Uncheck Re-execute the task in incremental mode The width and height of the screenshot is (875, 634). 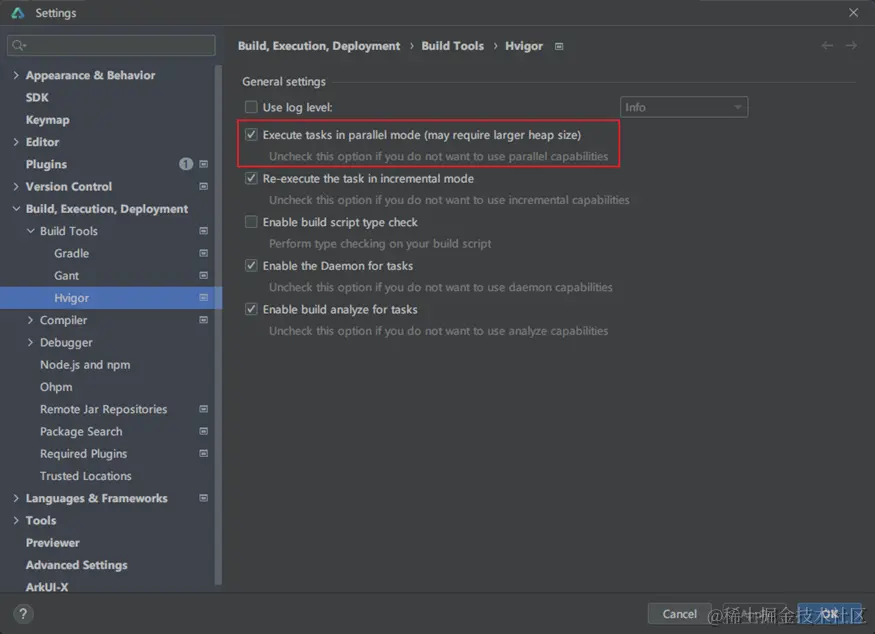point(251,178)
